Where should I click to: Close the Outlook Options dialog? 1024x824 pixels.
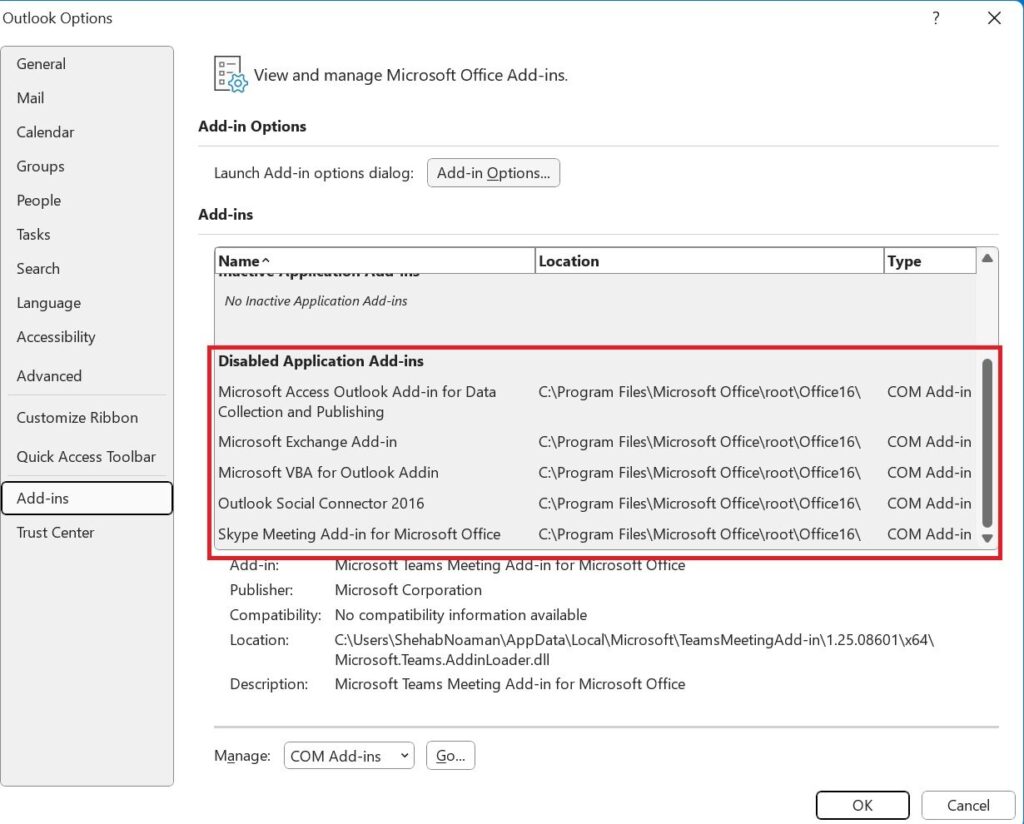[x=994, y=18]
